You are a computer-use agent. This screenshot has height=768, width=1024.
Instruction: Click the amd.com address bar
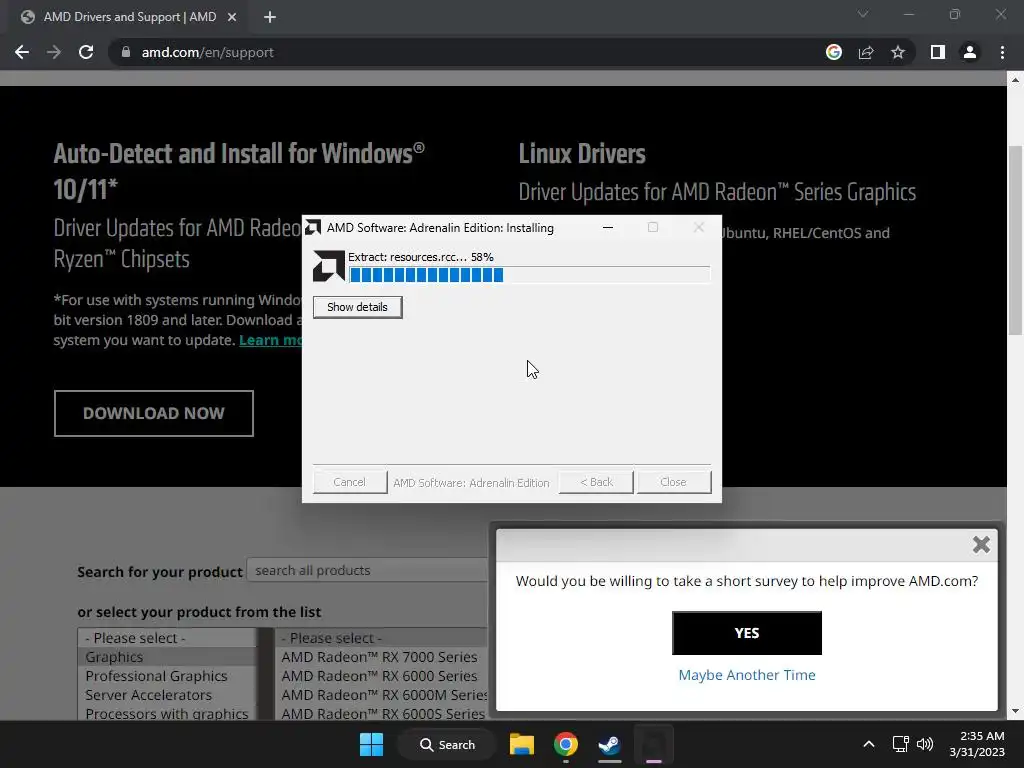coord(470,52)
